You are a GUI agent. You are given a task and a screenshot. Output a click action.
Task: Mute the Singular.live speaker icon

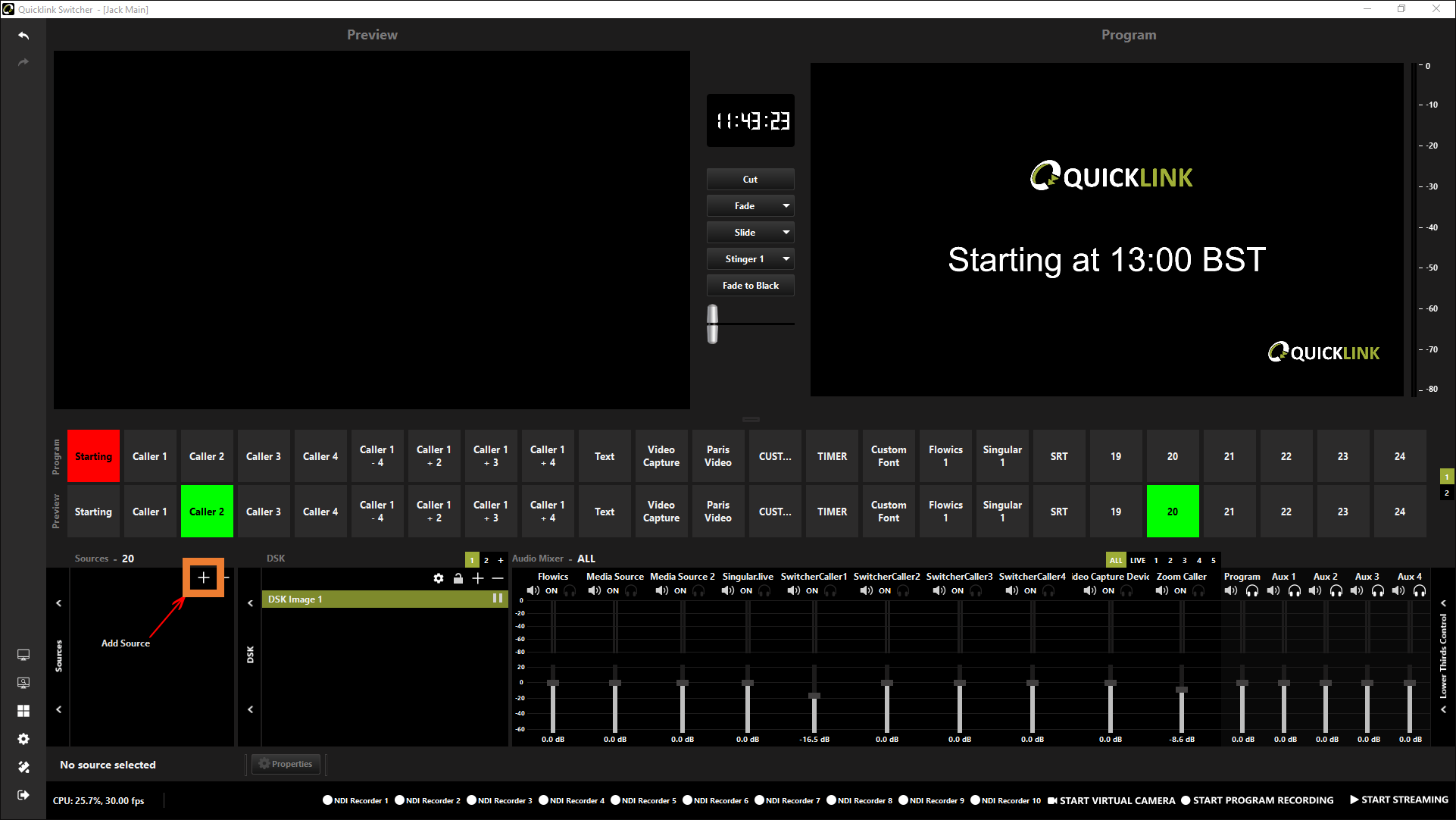click(x=727, y=590)
